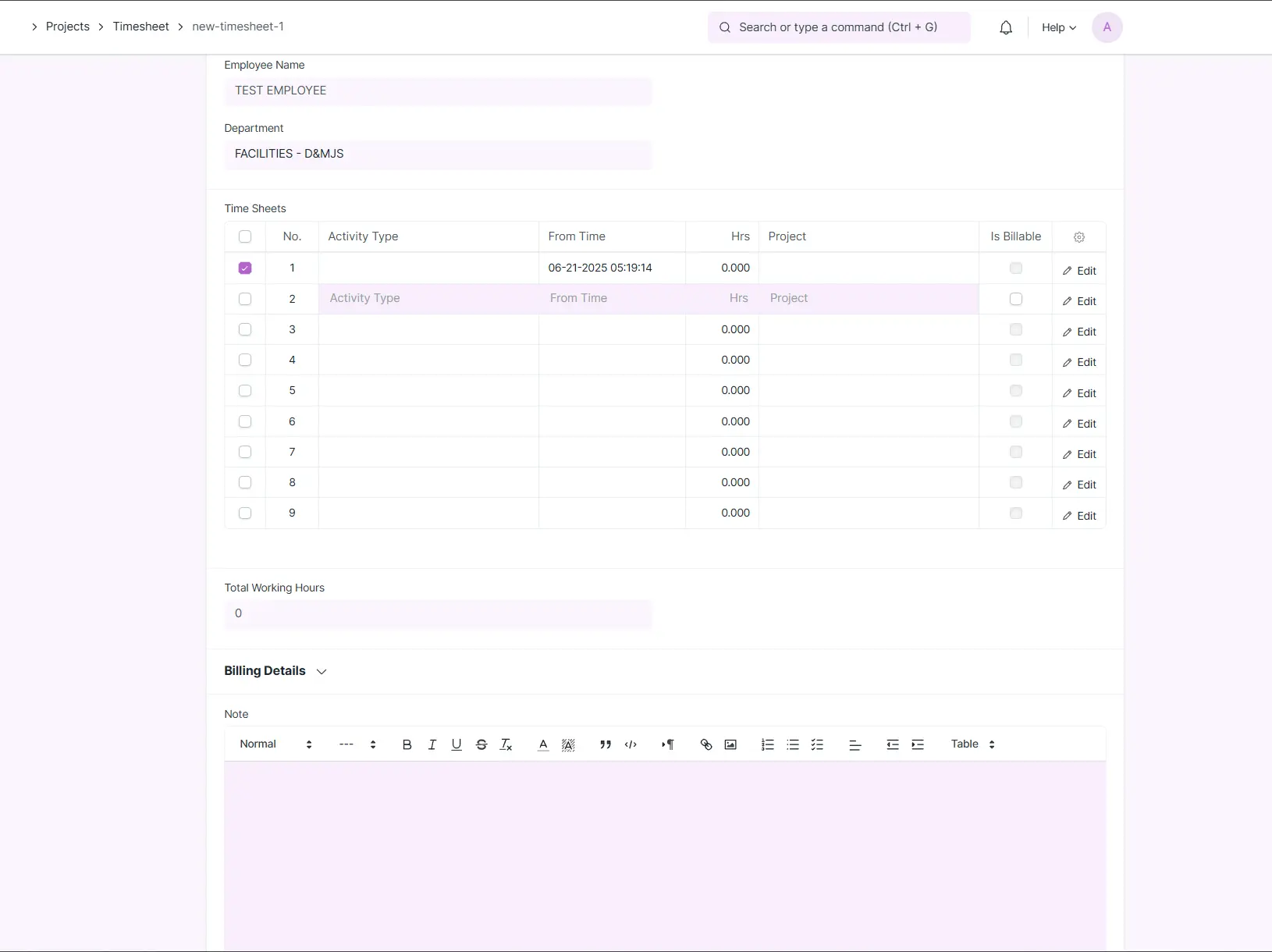Insert a hyperlink in the note
This screenshot has width=1272, height=952.
pos(705,744)
